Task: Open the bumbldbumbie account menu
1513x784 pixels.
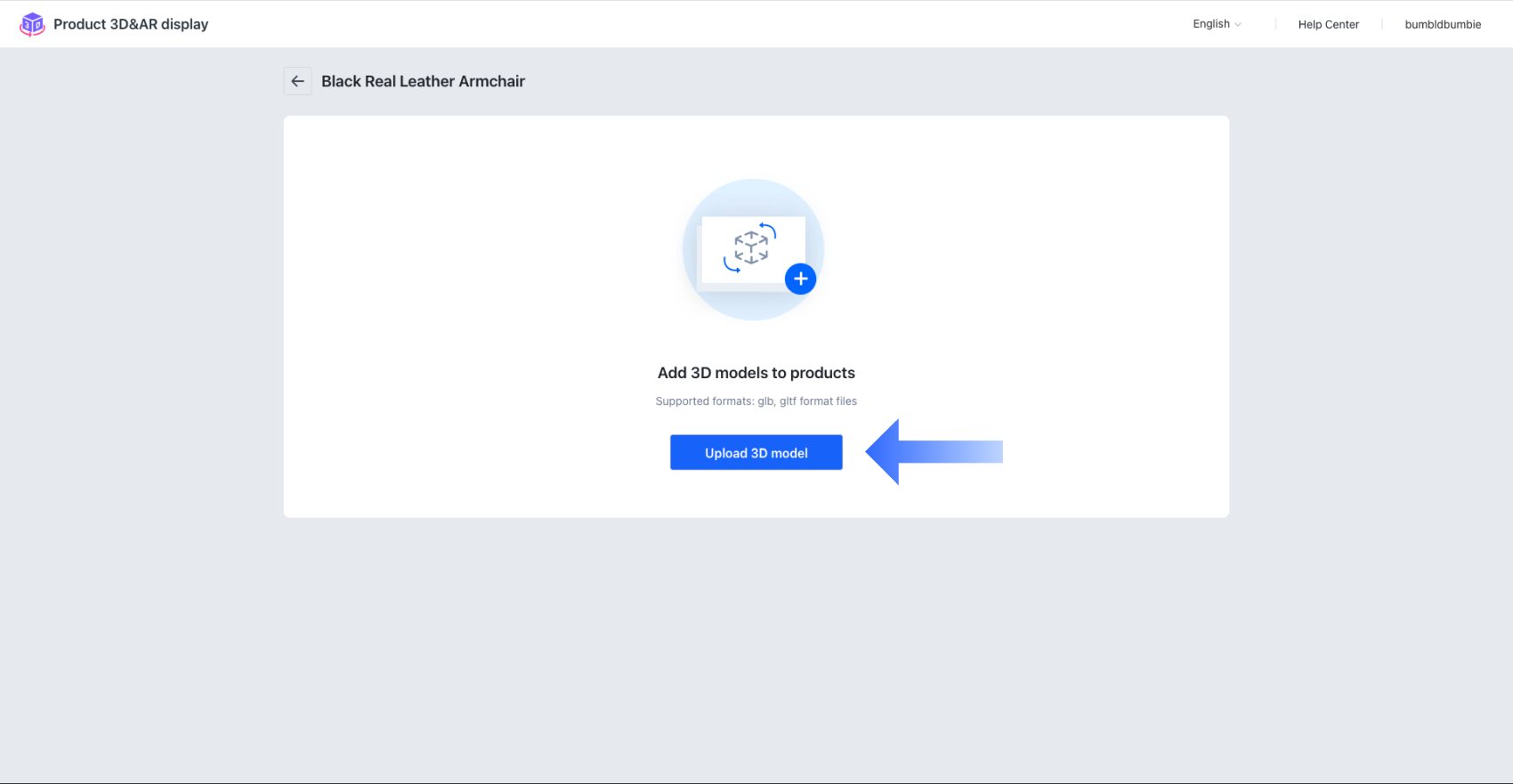Action: point(1443,24)
